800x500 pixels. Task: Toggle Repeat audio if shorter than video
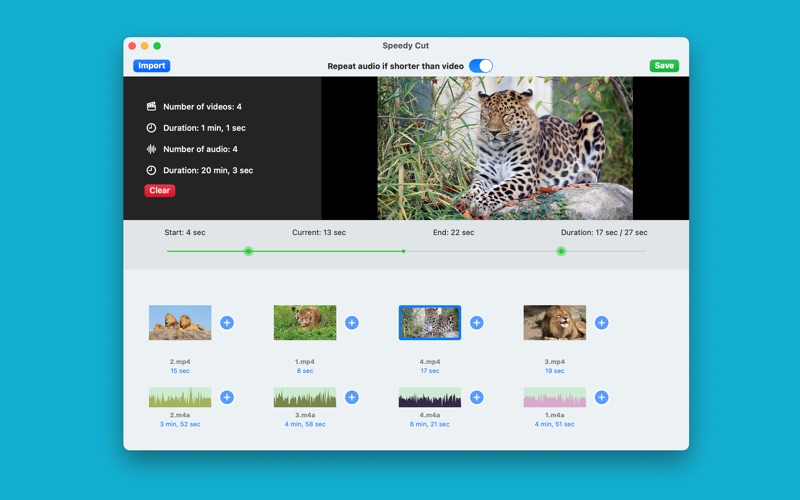point(480,66)
